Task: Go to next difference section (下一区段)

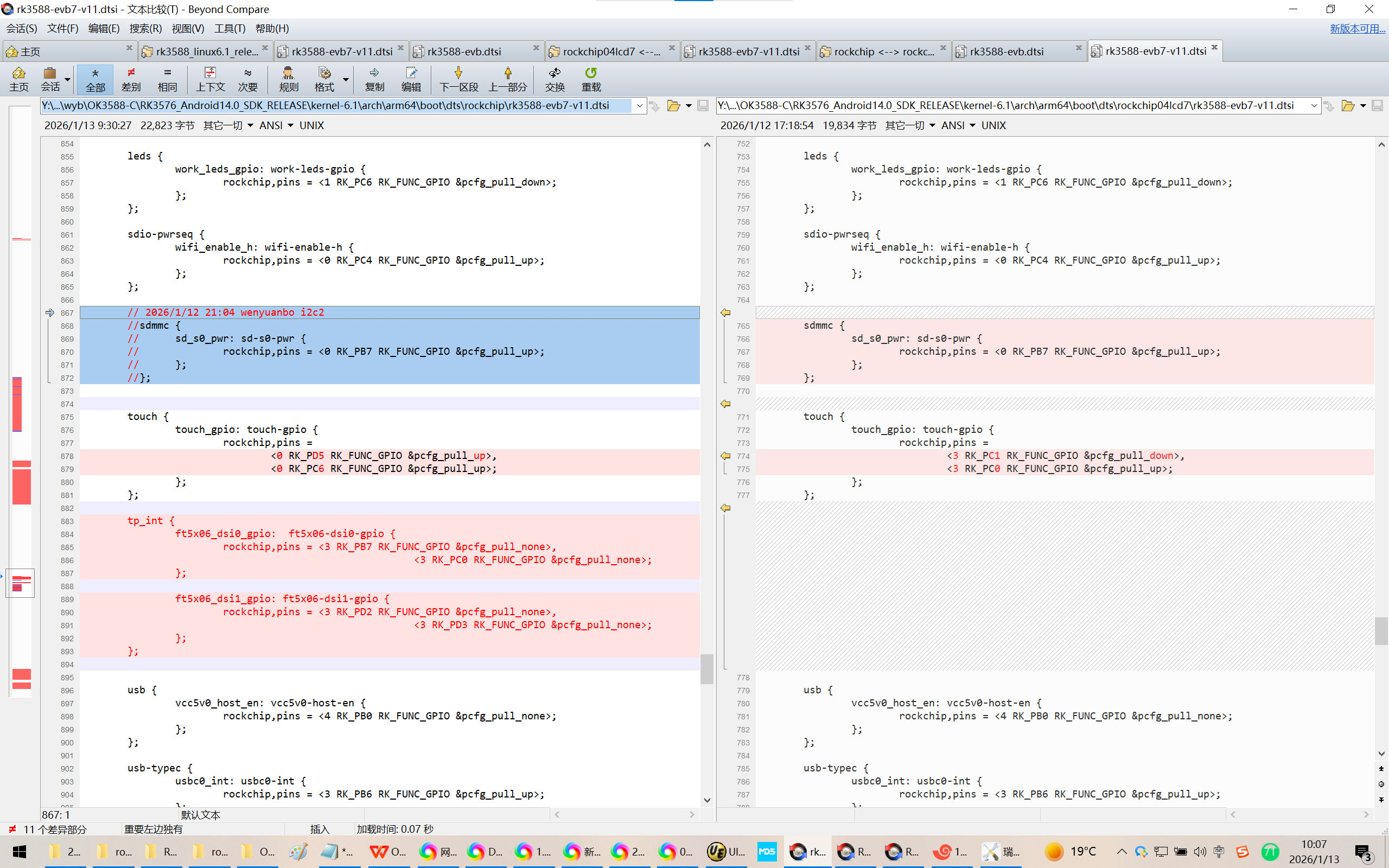Action: click(458, 79)
